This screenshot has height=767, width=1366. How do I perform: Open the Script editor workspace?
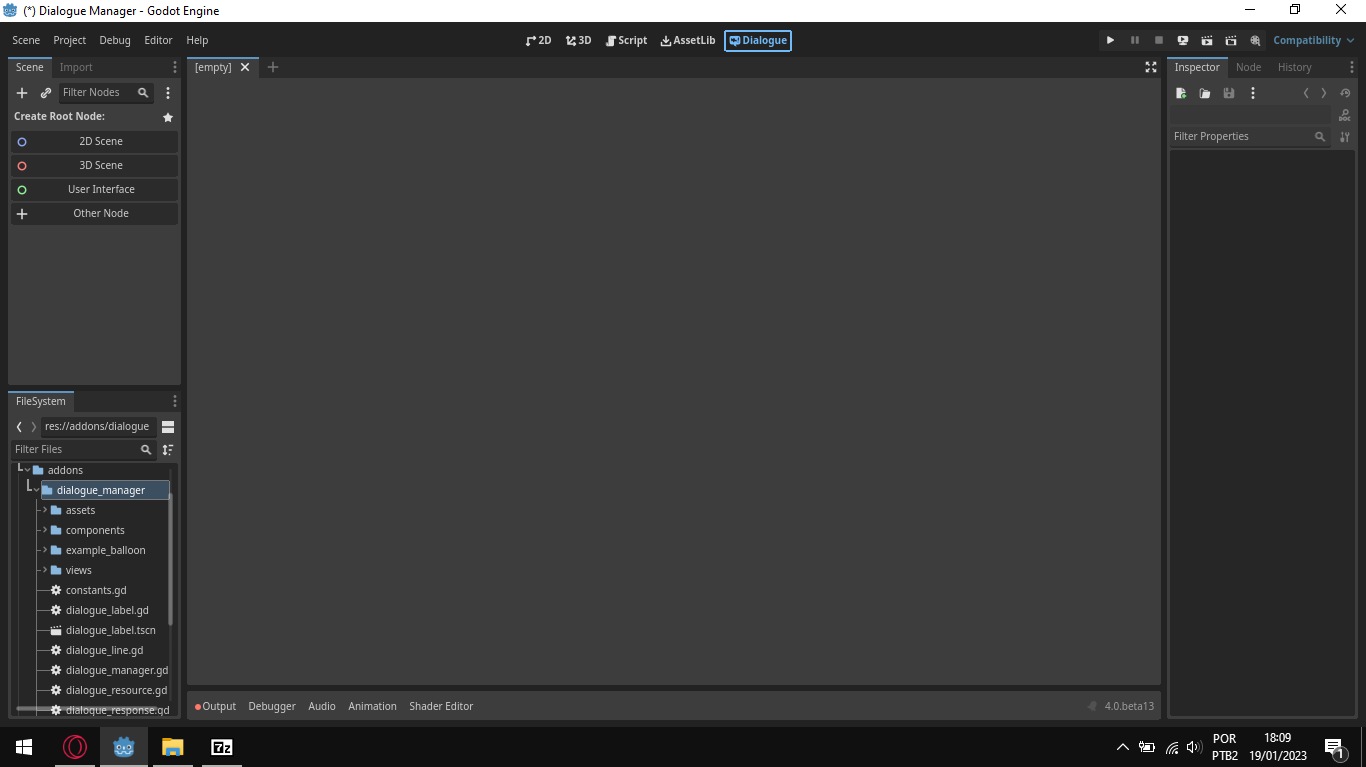click(x=626, y=40)
